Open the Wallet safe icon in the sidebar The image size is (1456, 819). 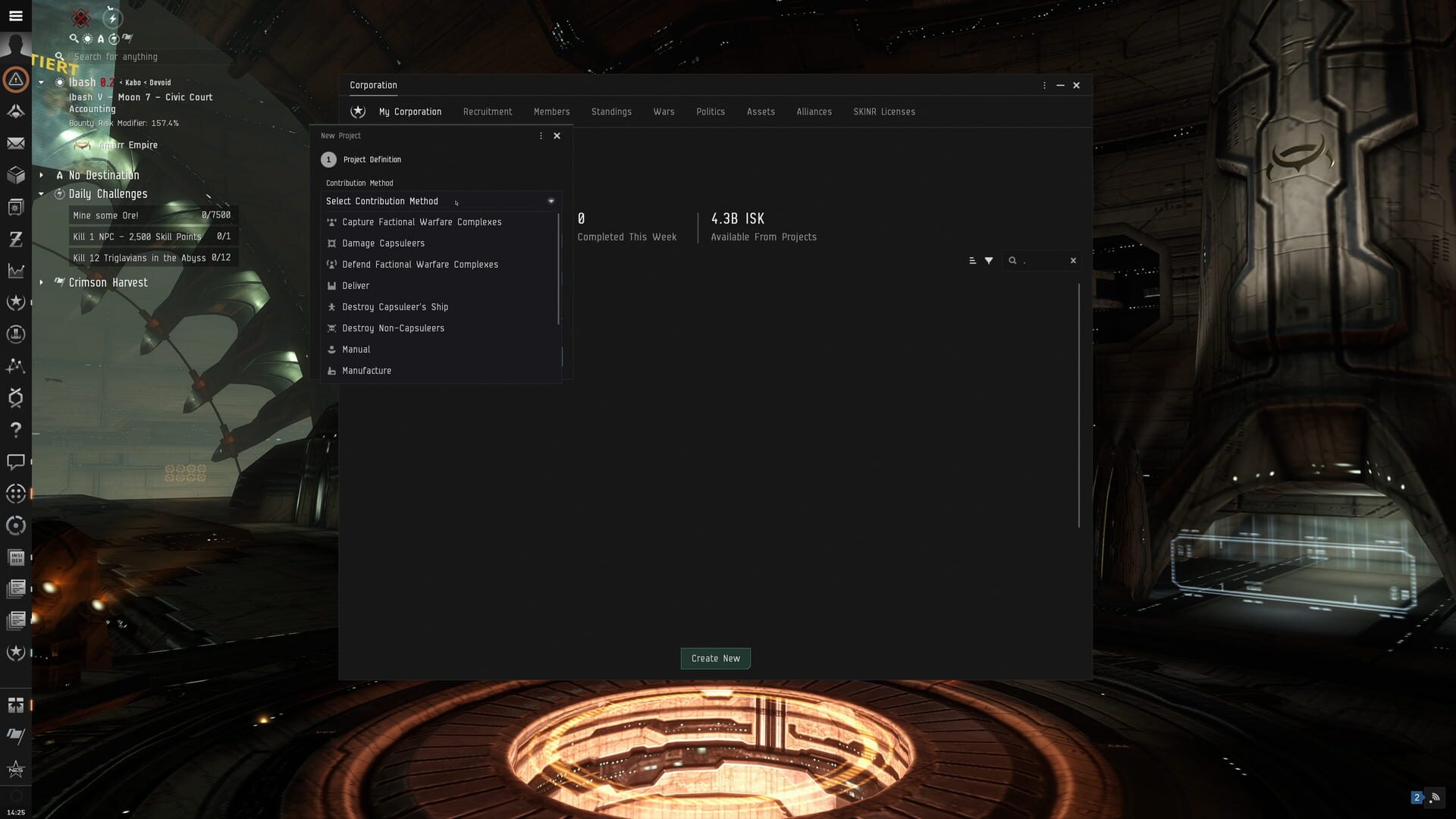pos(15,206)
